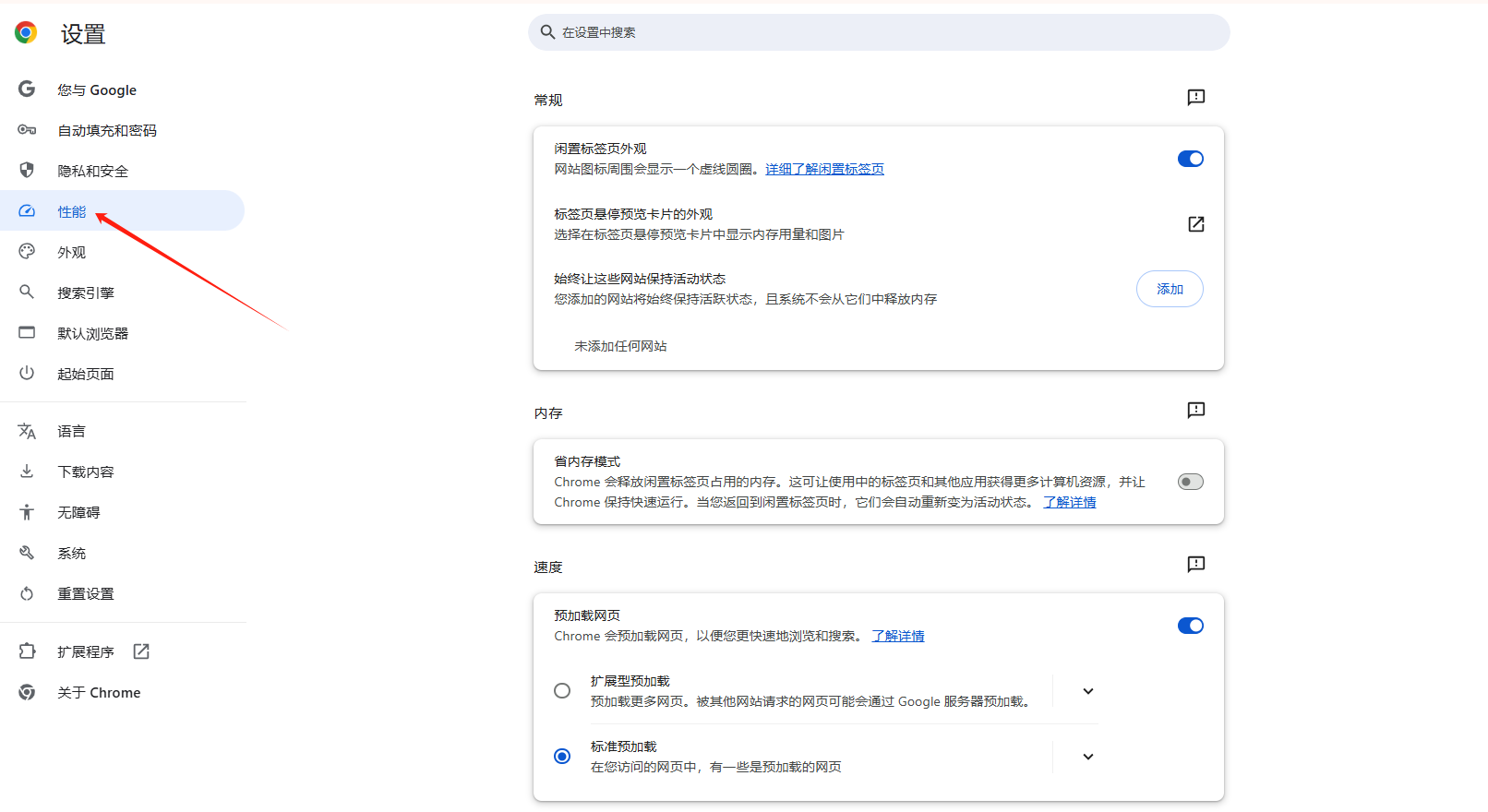Go to 隐私和安全 settings
The height and width of the screenshot is (812, 1488).
point(122,171)
